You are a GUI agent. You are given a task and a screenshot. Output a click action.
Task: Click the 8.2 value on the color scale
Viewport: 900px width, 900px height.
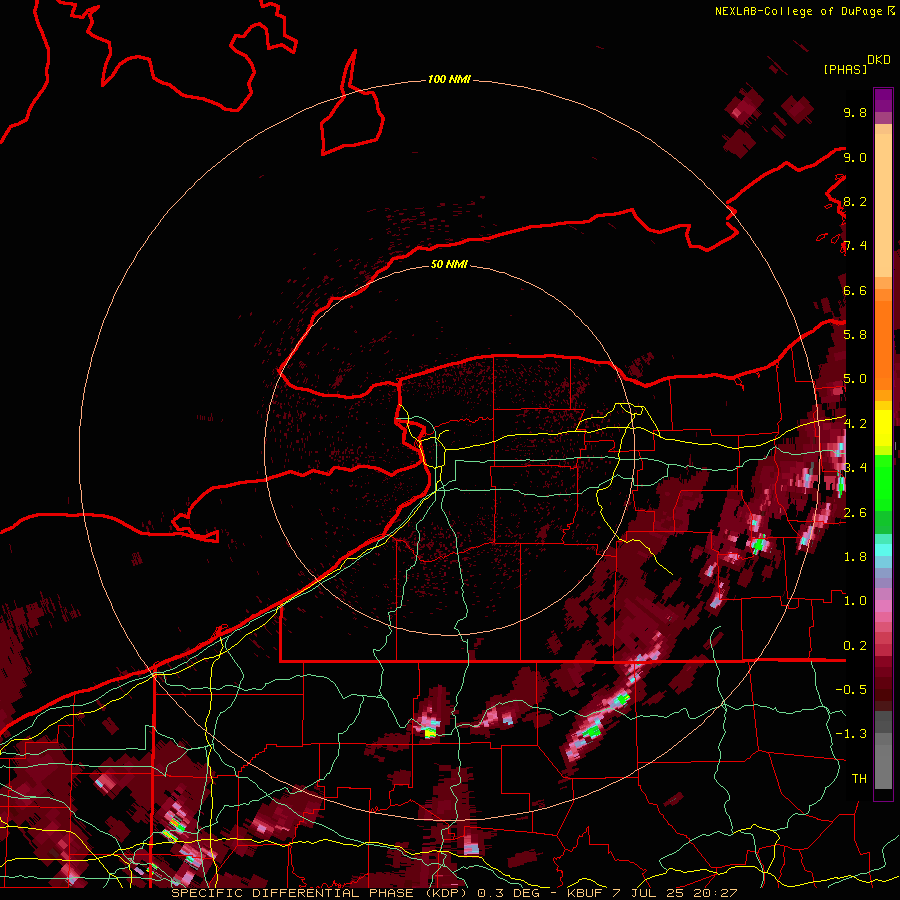(x=855, y=201)
